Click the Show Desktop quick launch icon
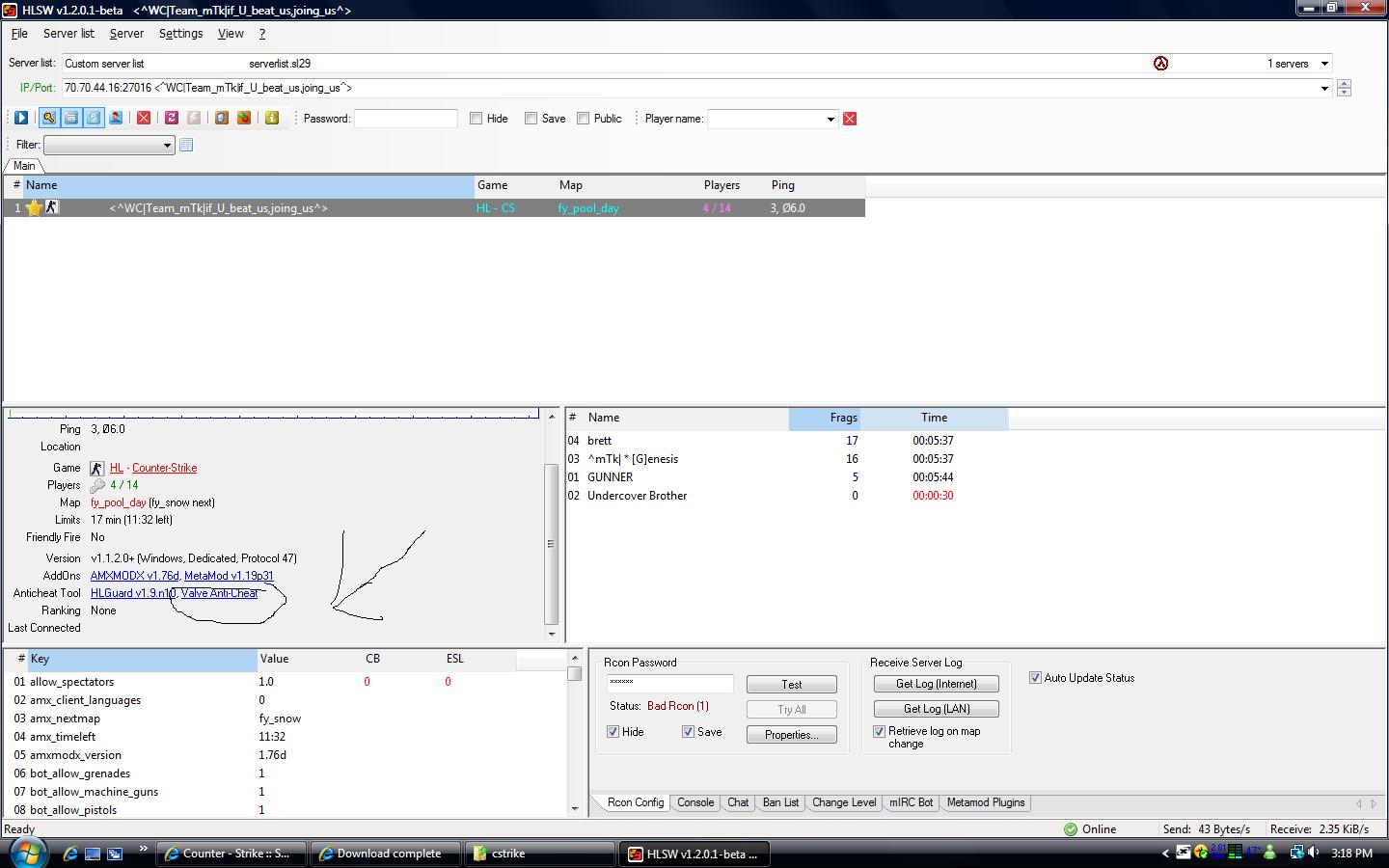 93,854
